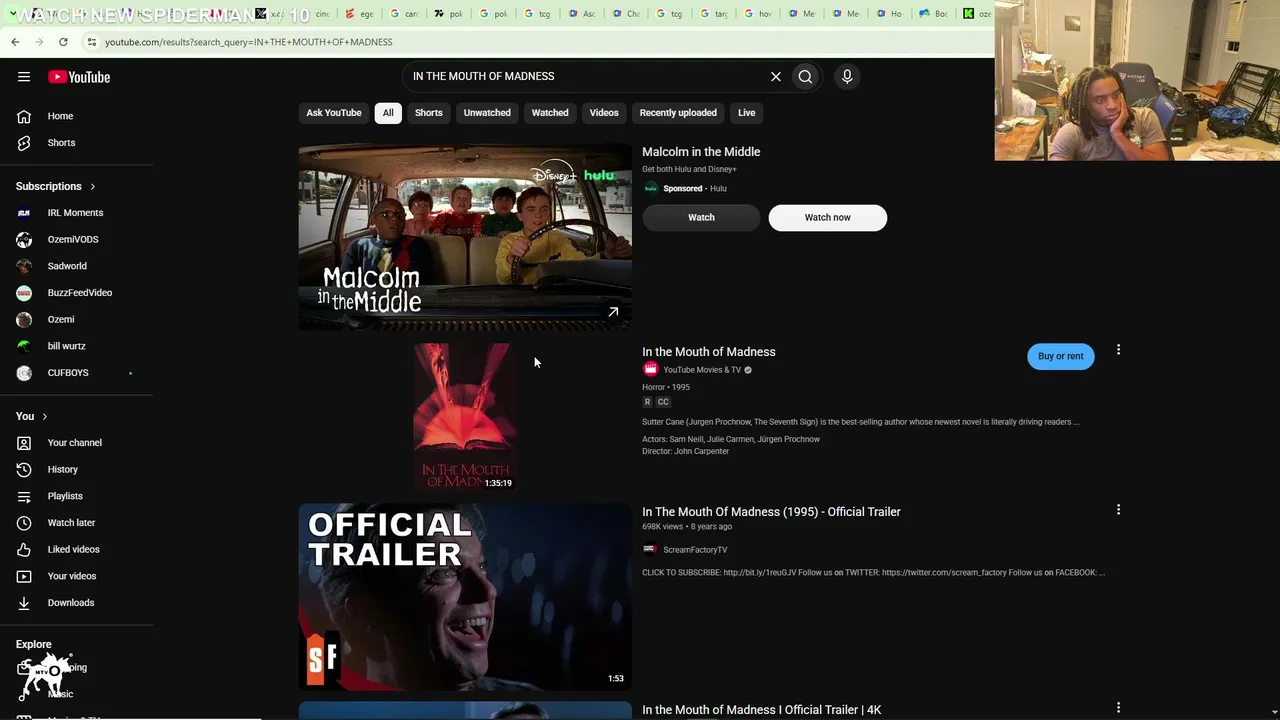
Task: Reload the page in the browser
Action: point(63,42)
